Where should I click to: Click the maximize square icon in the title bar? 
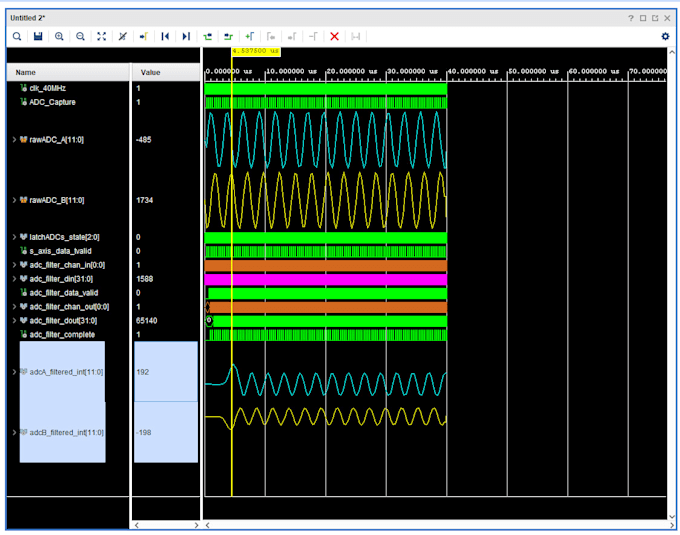(x=643, y=18)
